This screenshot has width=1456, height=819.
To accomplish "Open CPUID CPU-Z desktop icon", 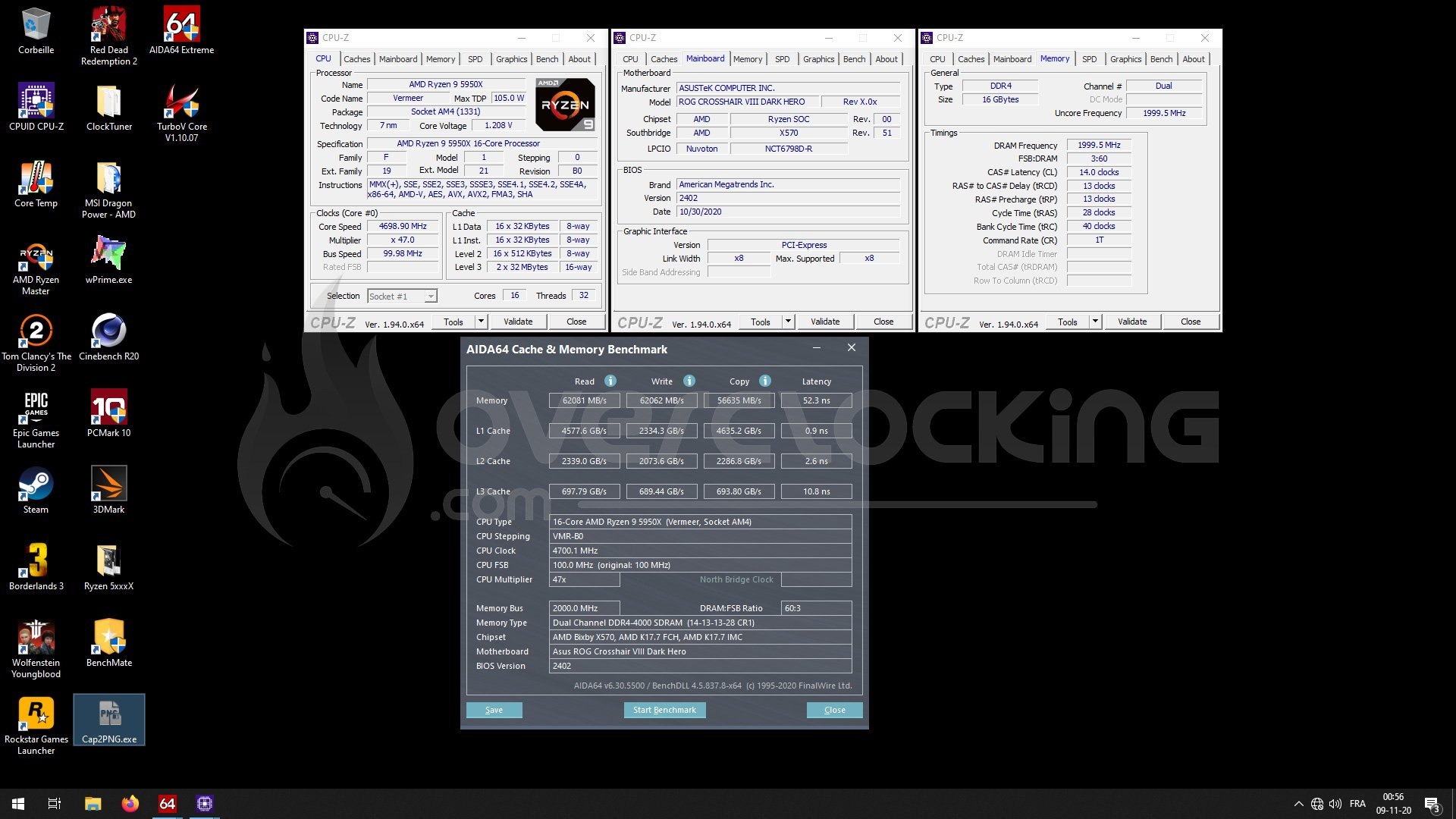I will coord(36,108).
